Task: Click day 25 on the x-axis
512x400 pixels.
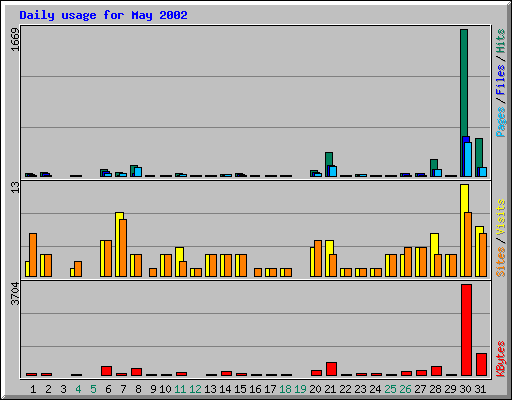Action: [x=390, y=389]
